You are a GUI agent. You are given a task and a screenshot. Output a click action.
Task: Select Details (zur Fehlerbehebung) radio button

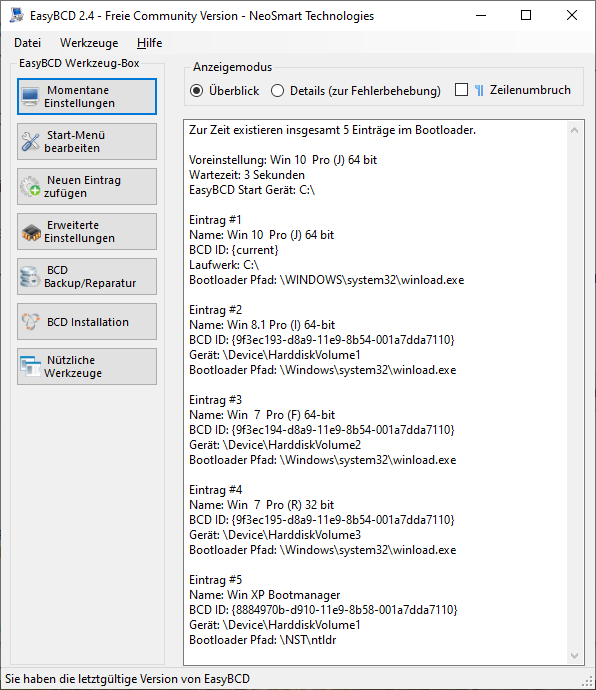click(277, 91)
